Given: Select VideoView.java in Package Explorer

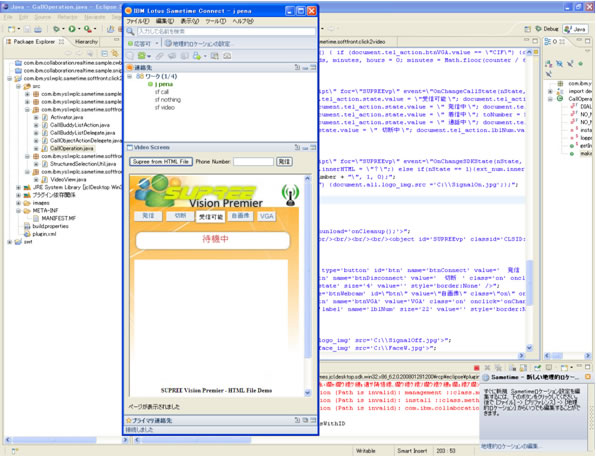Looking at the screenshot, I should coord(68,179).
